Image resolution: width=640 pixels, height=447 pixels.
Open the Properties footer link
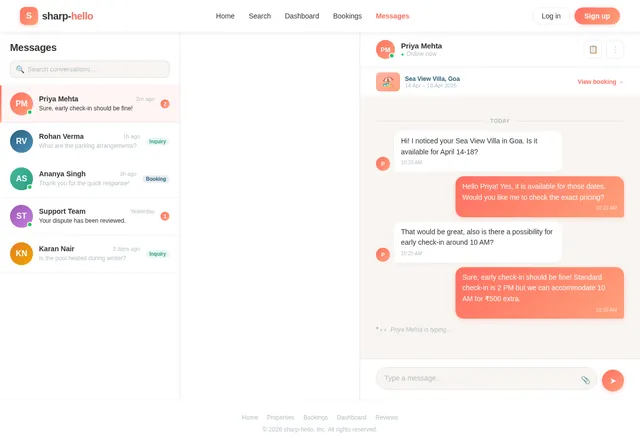pos(281,417)
